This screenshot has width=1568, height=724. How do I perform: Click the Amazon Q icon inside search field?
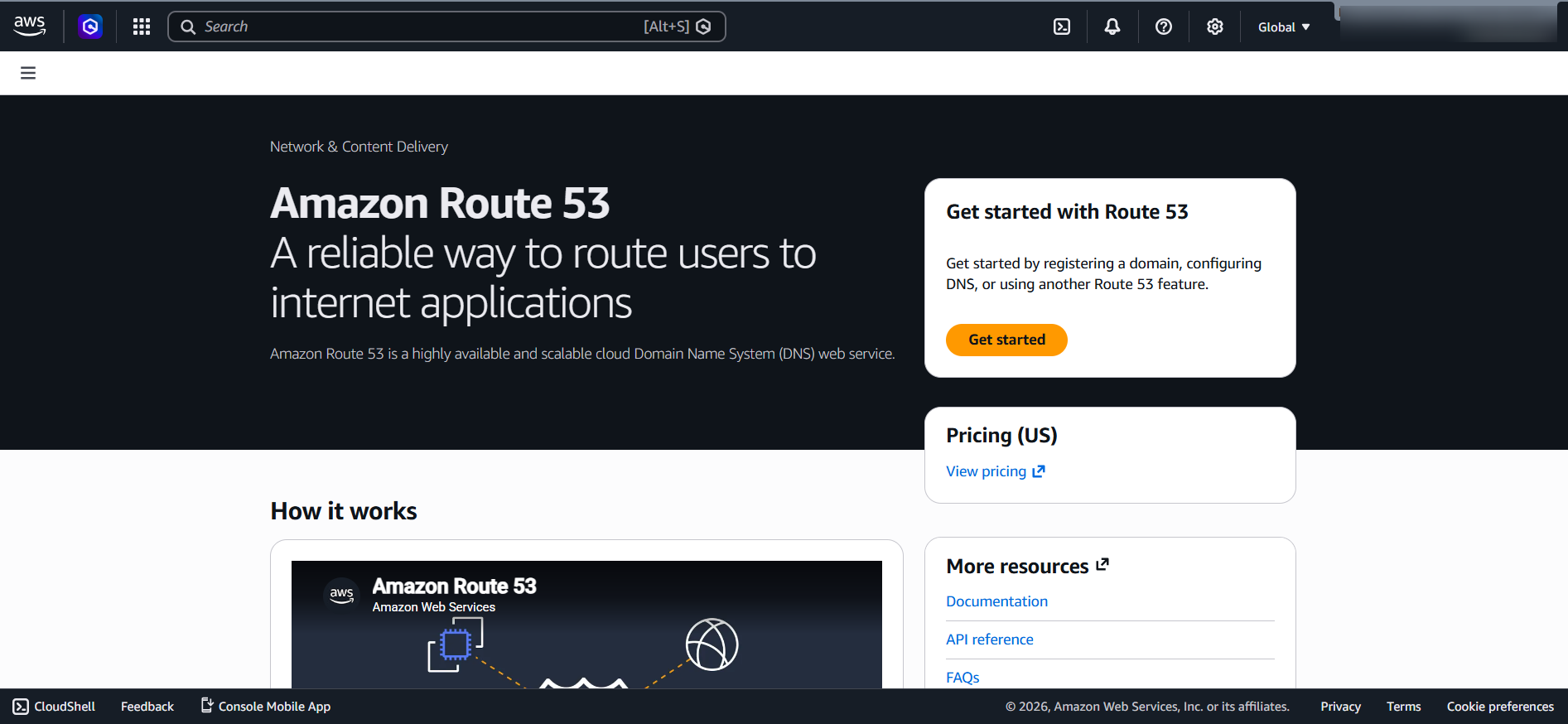(x=703, y=27)
